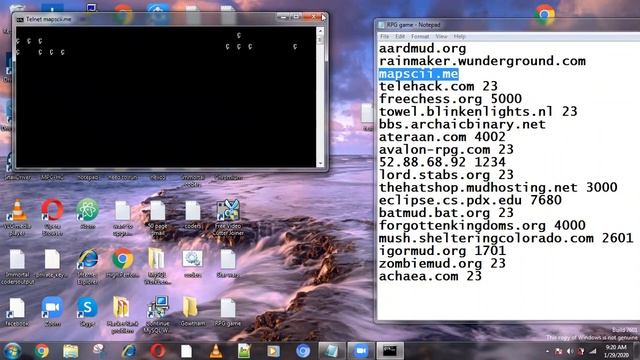
Task: Click the bbs.archaicbinary.net line
Action: coord(462,124)
